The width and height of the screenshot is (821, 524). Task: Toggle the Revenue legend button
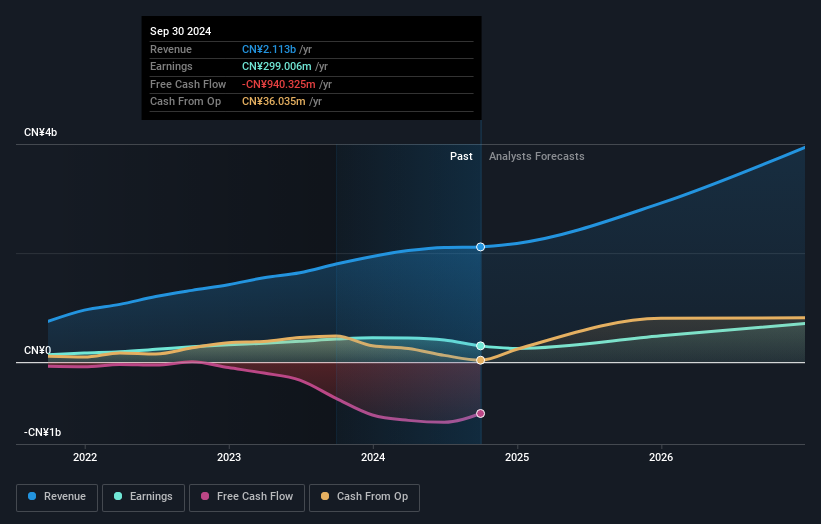(57, 497)
